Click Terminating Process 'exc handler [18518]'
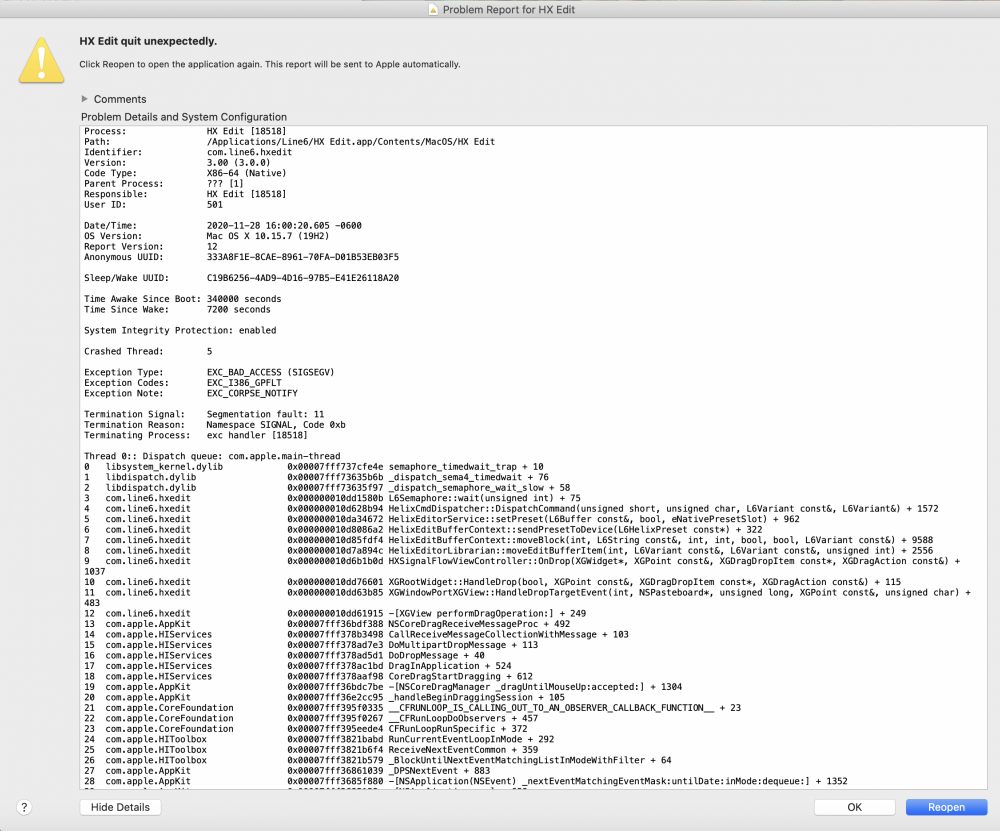Screen dimensions: 1000x831 pos(257,435)
